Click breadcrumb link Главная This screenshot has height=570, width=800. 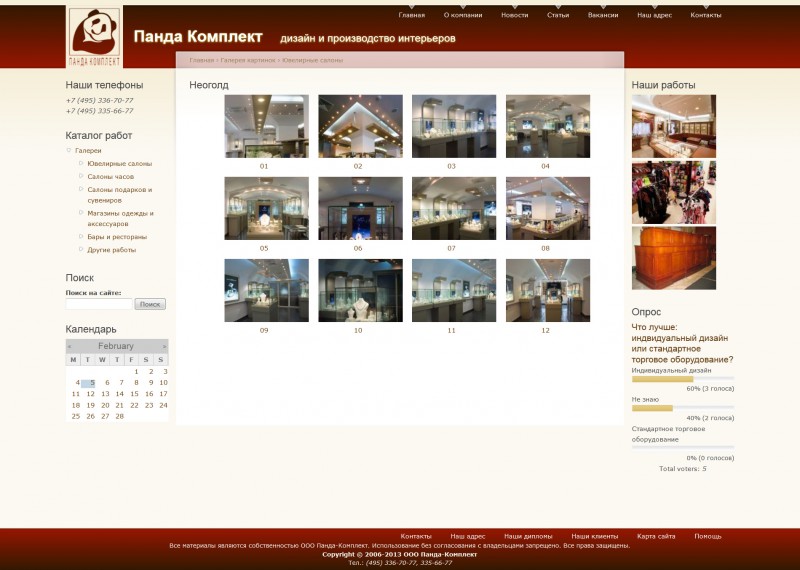click(202, 60)
